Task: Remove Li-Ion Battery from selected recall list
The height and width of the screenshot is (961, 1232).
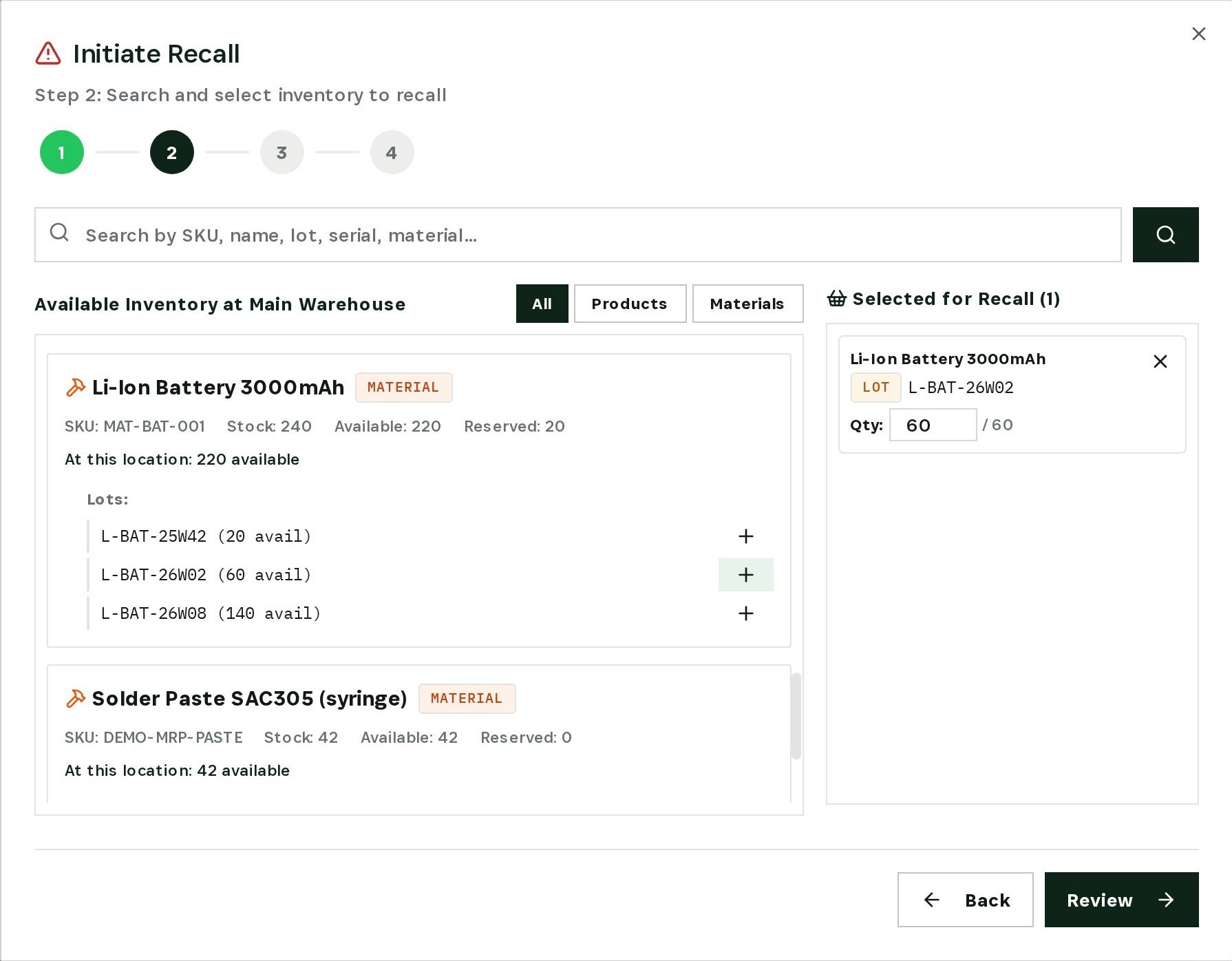Action: tap(1160, 361)
